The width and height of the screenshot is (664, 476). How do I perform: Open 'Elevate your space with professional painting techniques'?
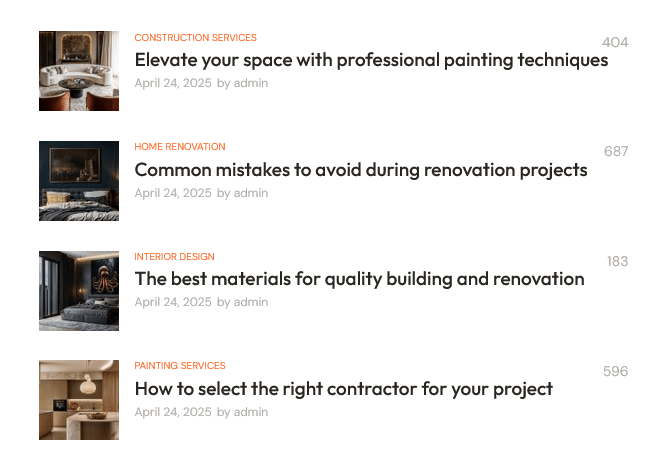(x=371, y=61)
